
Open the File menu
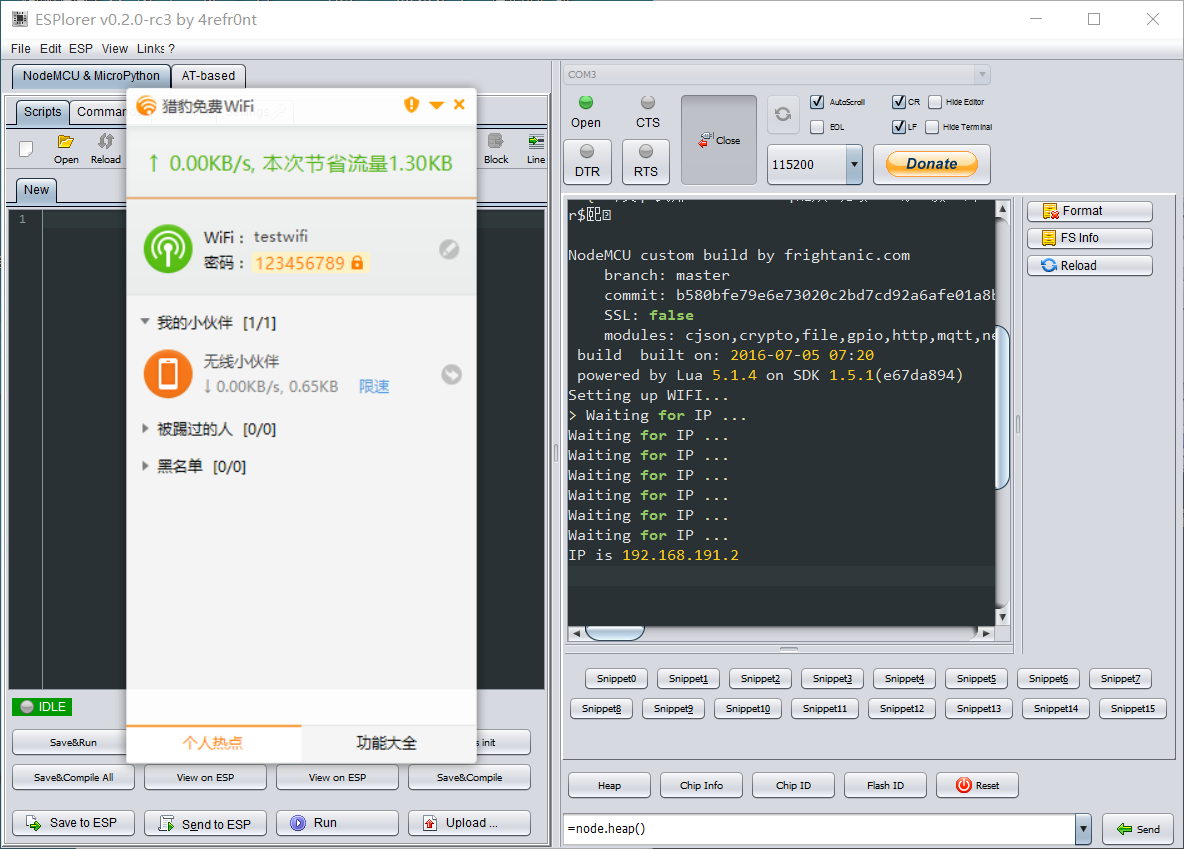[x=21, y=48]
